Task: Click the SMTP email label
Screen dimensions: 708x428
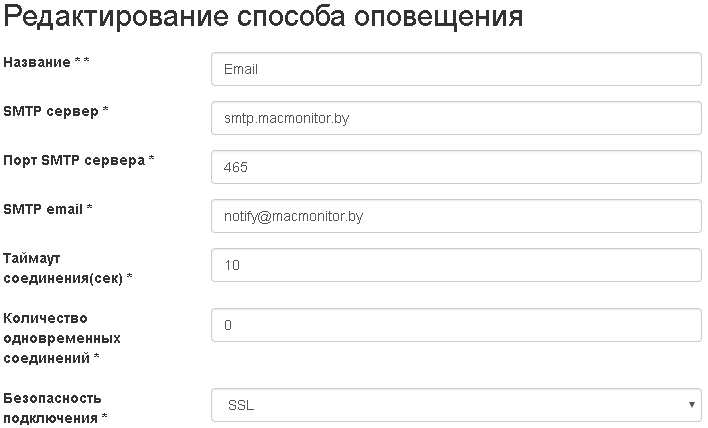Action: tap(43, 209)
